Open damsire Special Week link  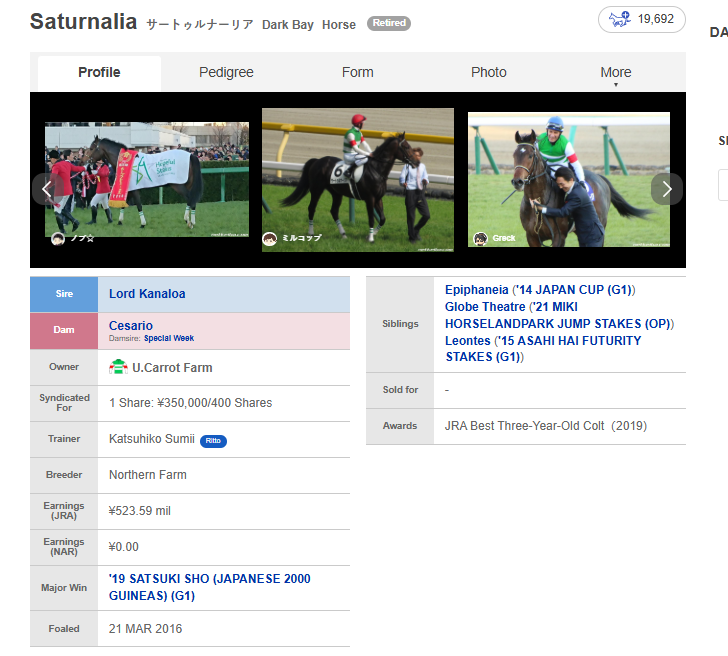(x=169, y=338)
